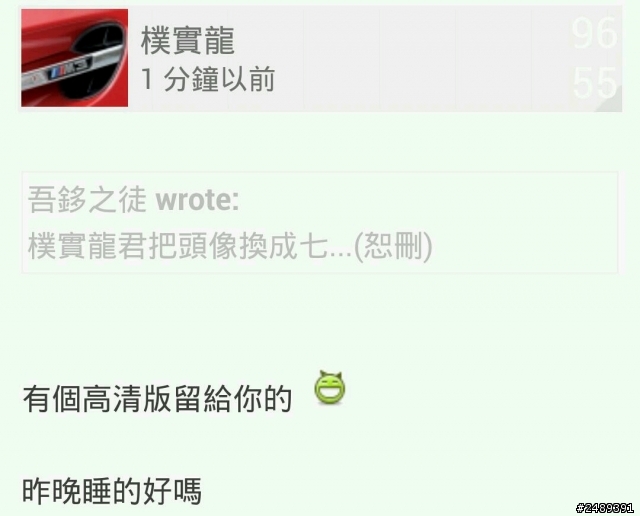Viewport: 640px width, 516px height.
Task: Open poster 樸實龍's profile name
Action: coord(188,40)
